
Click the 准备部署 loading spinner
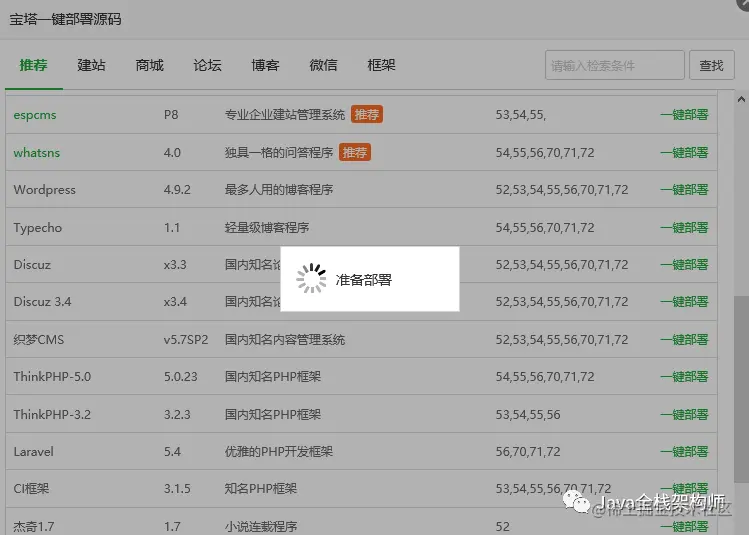(311, 278)
